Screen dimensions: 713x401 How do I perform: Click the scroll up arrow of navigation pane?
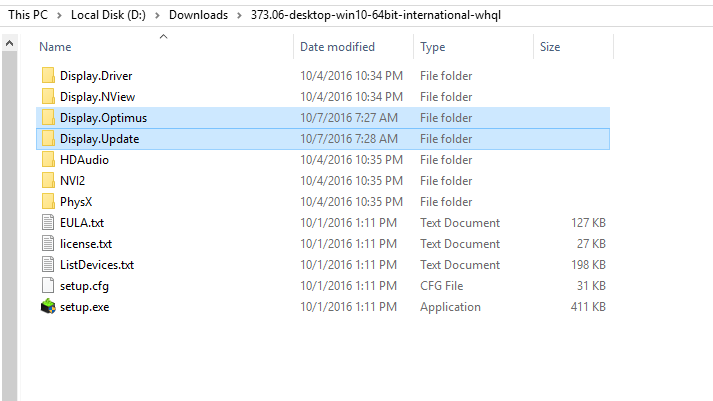[10, 44]
